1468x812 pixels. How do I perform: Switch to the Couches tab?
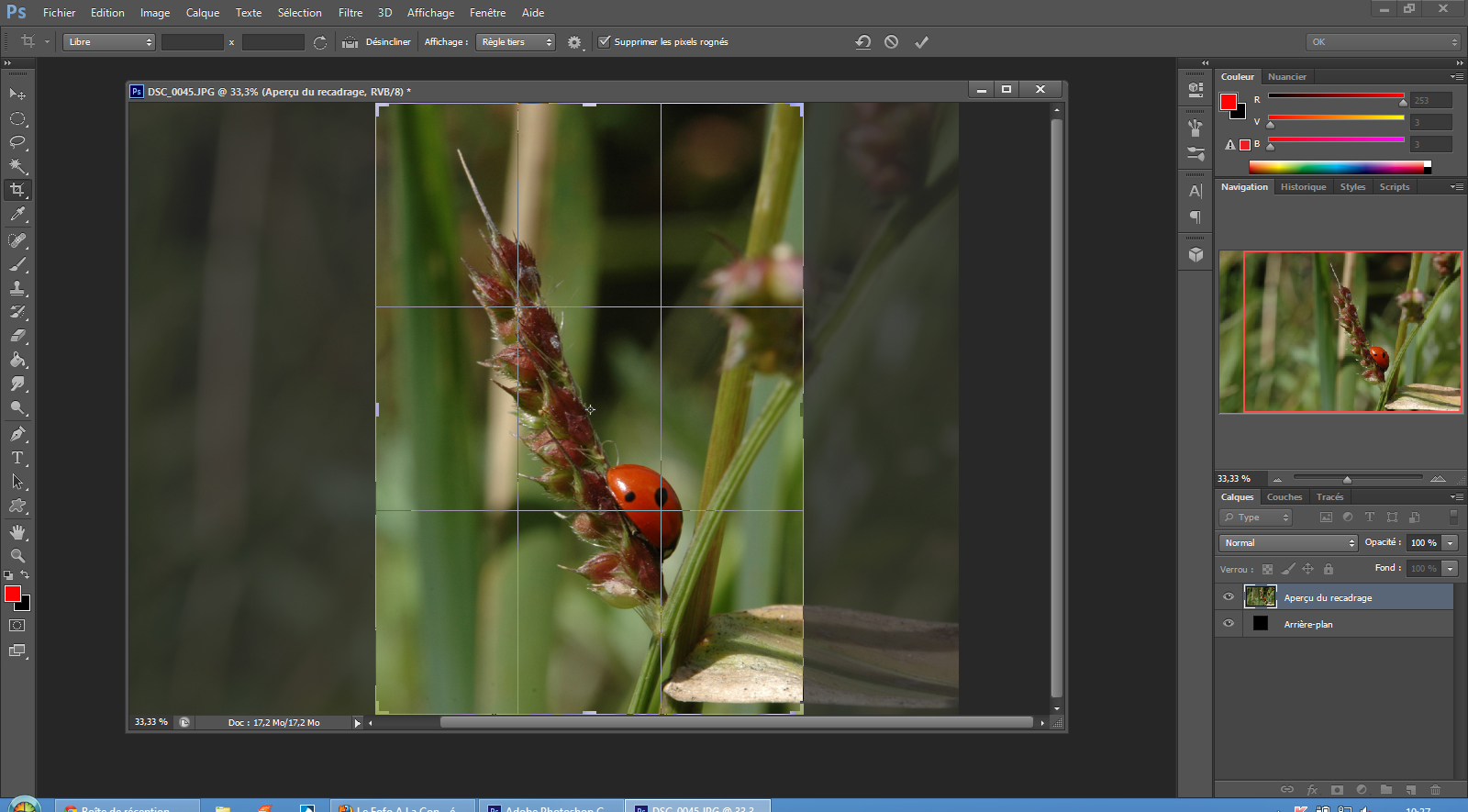1284,497
